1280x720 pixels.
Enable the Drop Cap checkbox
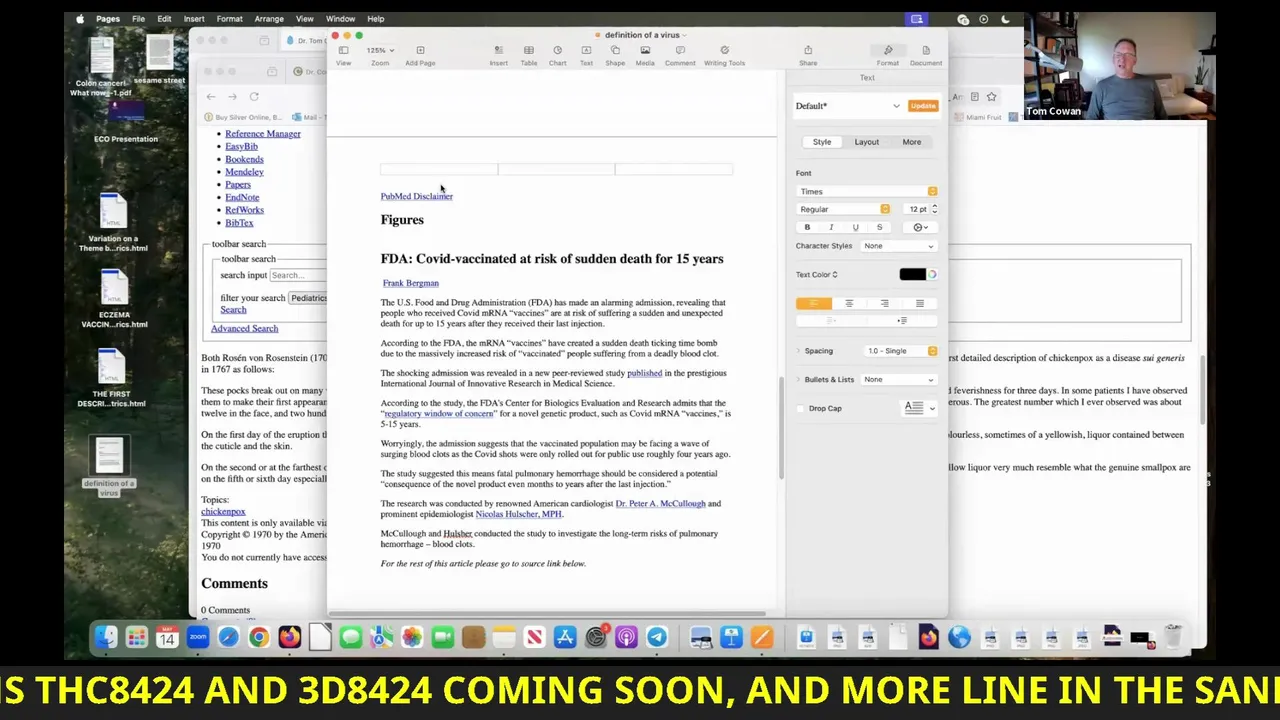coord(801,408)
